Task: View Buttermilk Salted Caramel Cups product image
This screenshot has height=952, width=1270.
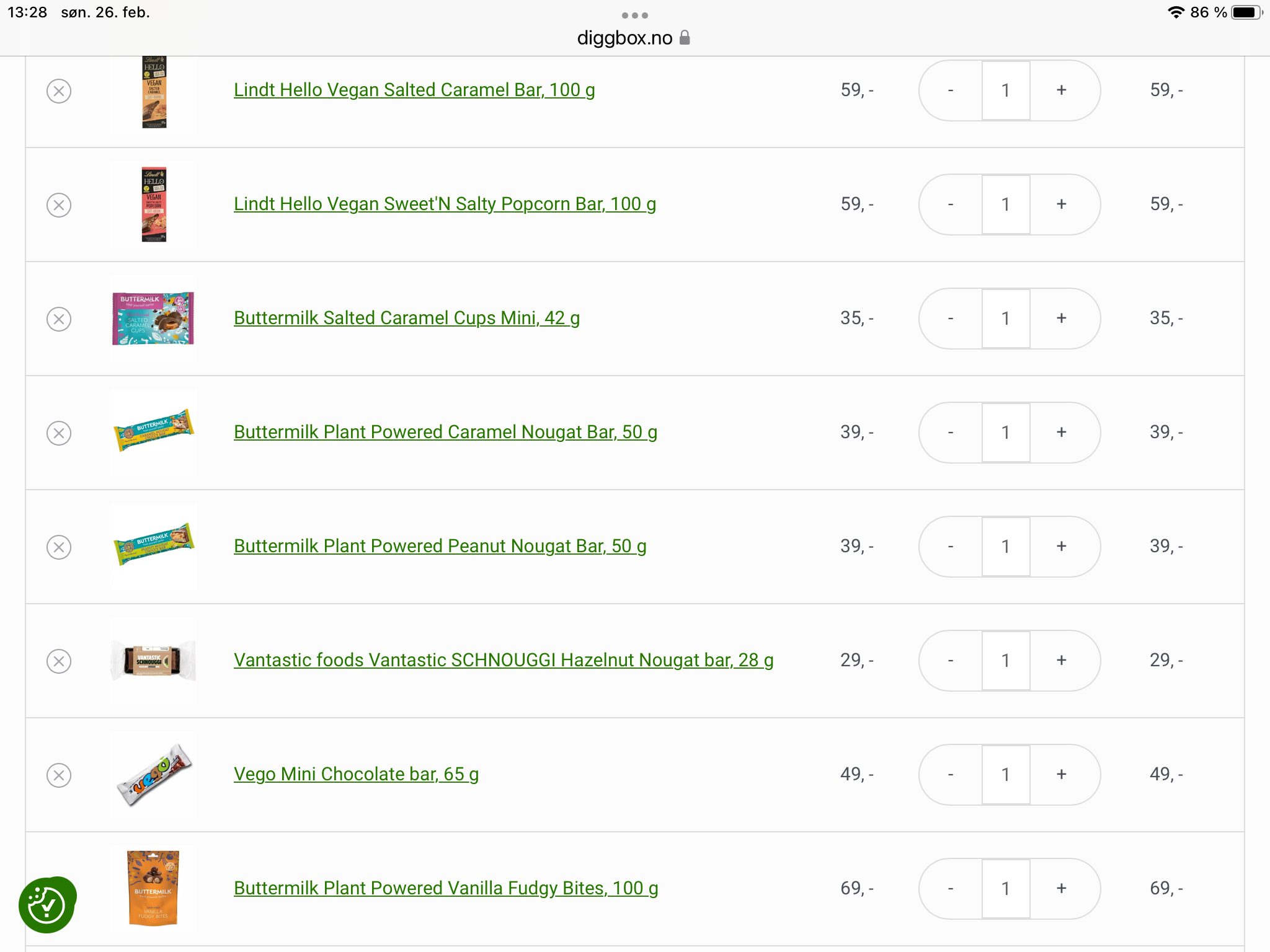Action: [x=153, y=319]
